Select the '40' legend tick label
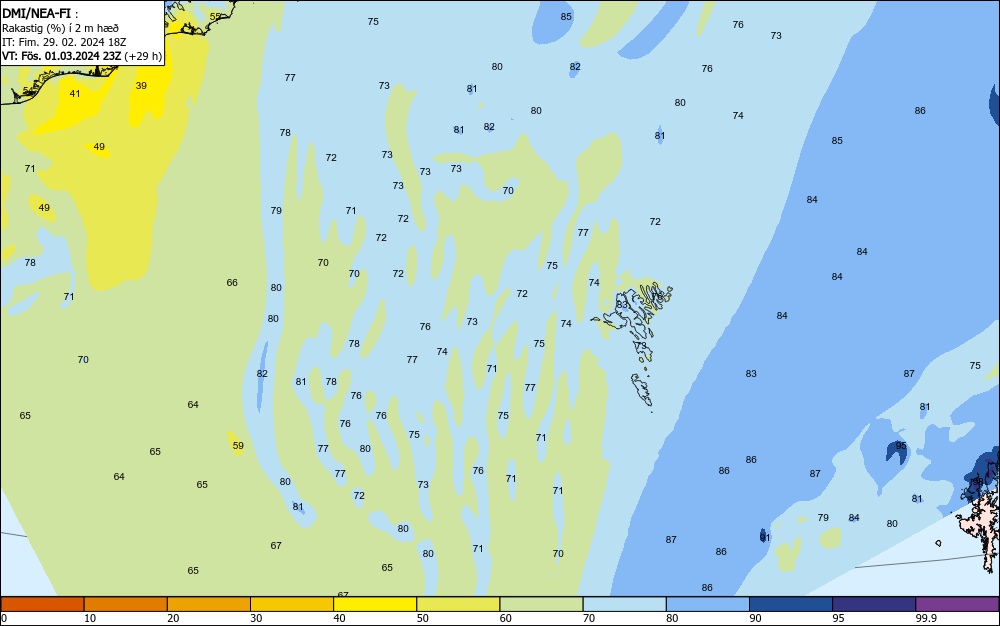Viewport: 1000px width, 626px height. tap(339, 618)
